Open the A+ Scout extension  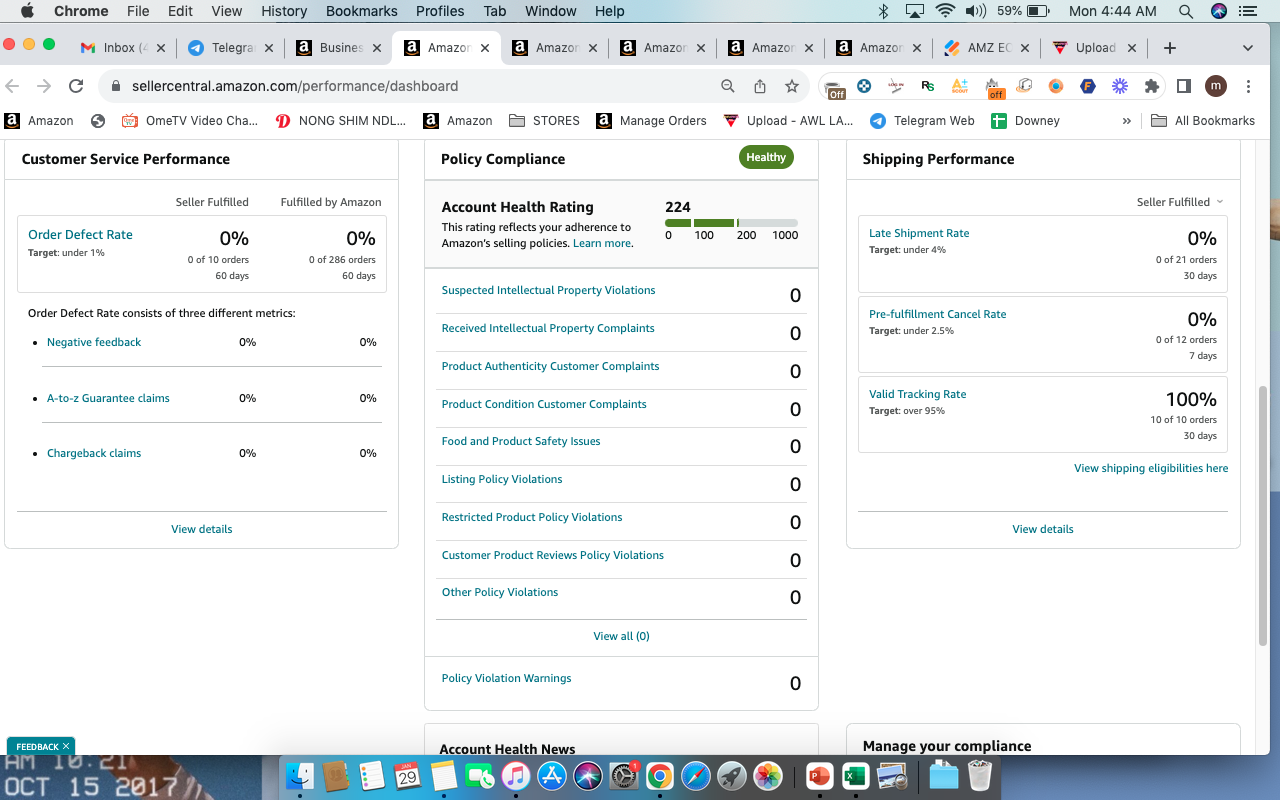pos(960,86)
